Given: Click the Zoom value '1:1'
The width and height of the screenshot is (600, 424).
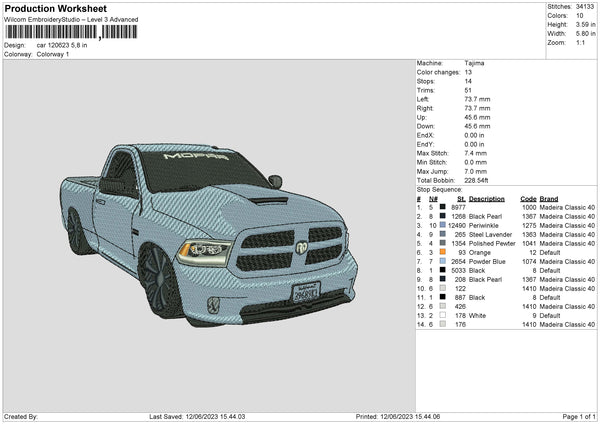Looking at the screenshot, I should [580, 42].
